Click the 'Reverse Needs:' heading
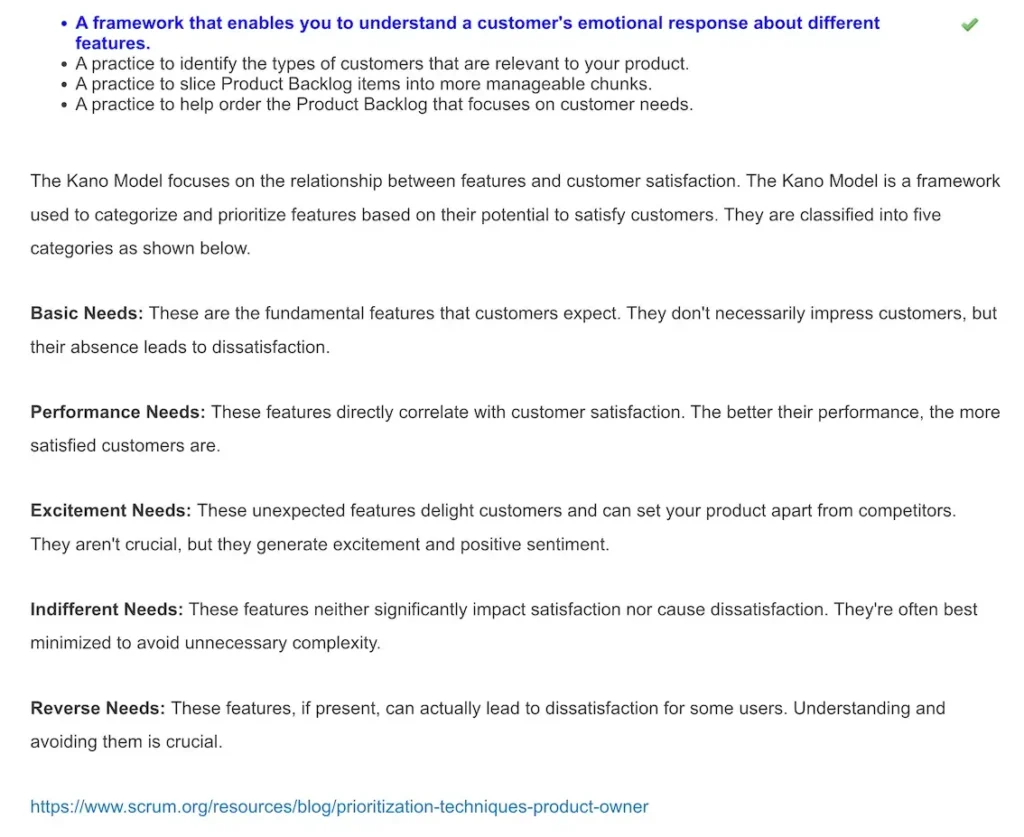The height and width of the screenshot is (837, 1024). click(x=97, y=708)
